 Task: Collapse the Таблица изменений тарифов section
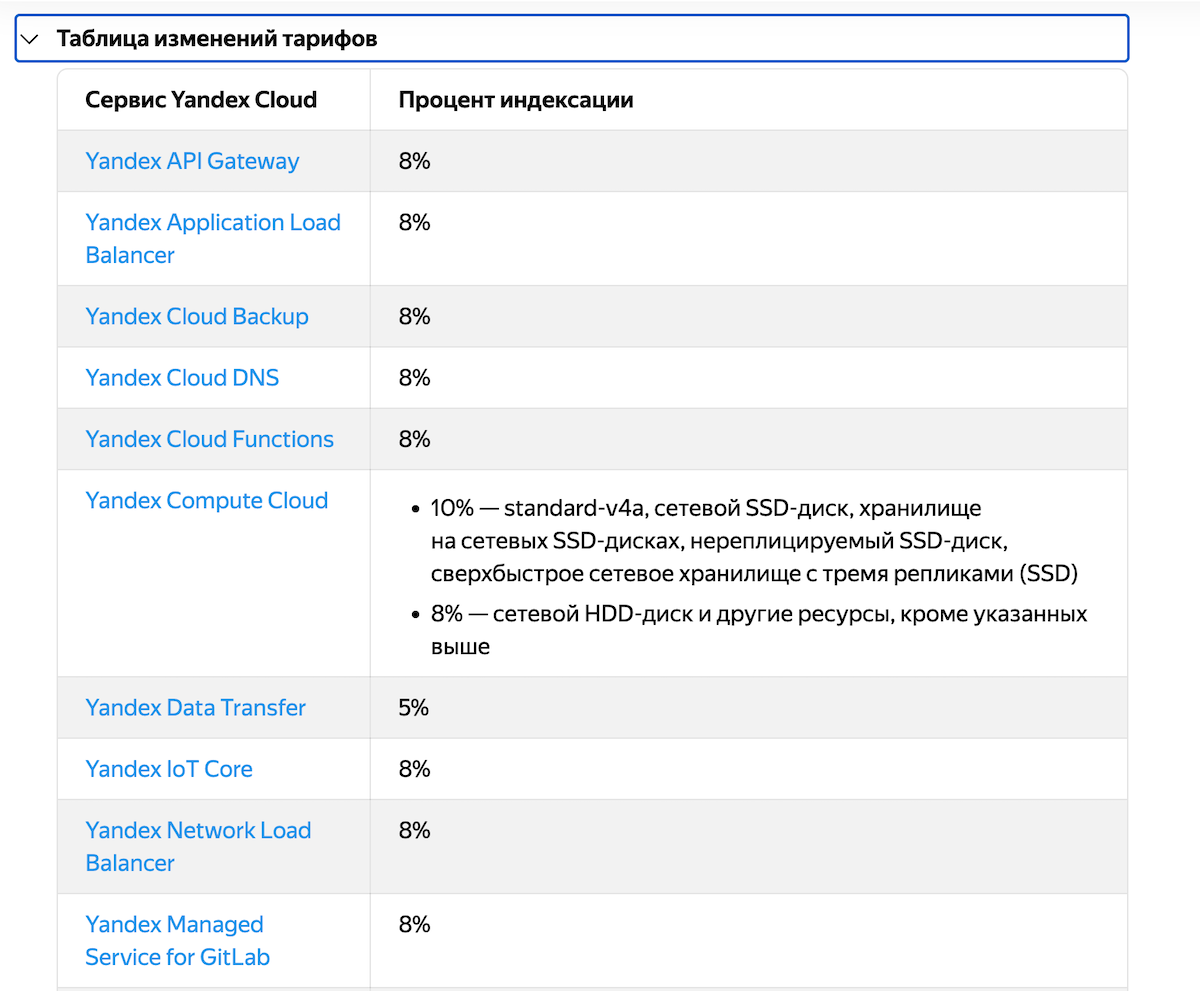(571, 39)
